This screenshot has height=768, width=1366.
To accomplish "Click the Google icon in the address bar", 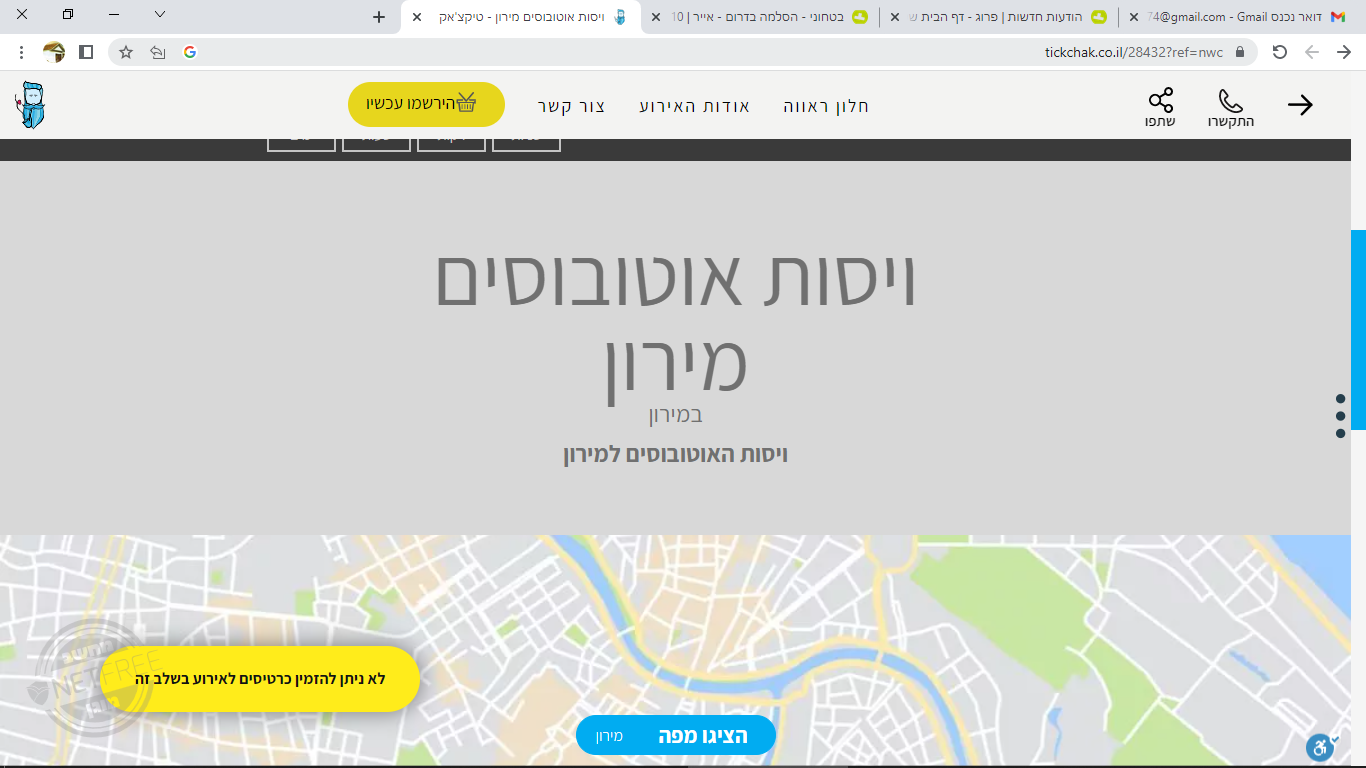I will (x=190, y=52).
